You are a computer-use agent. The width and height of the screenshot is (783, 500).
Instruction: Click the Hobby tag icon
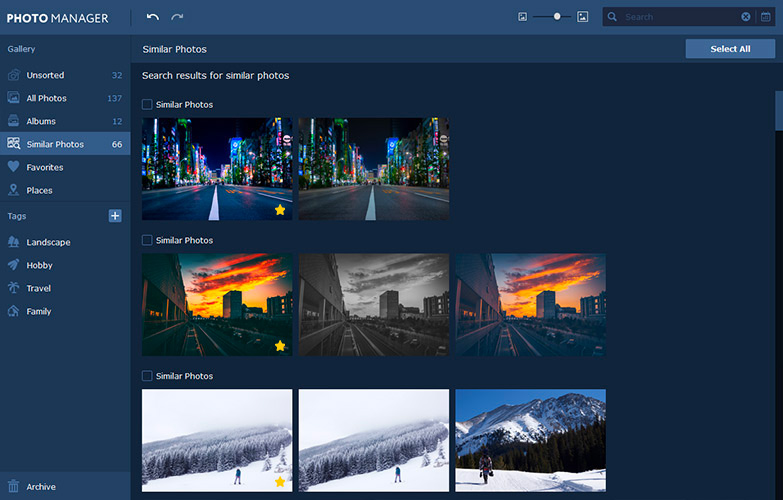pyautogui.click(x=13, y=265)
